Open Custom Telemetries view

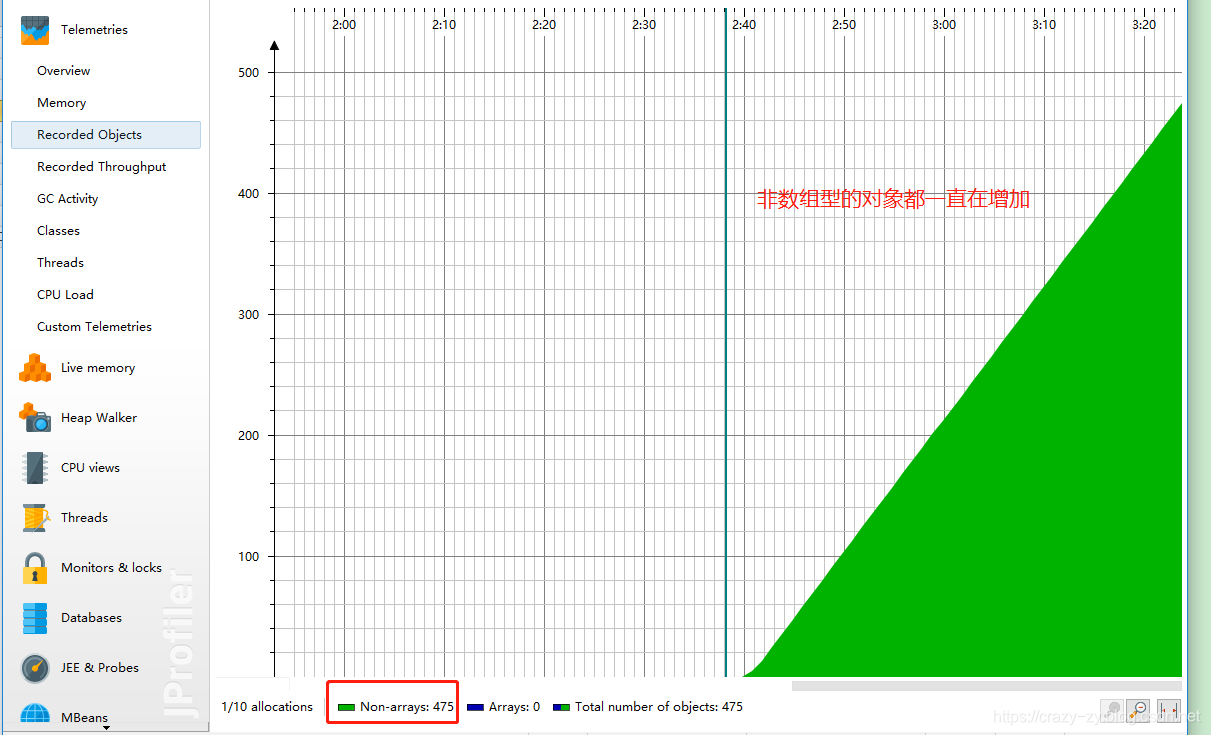point(95,327)
